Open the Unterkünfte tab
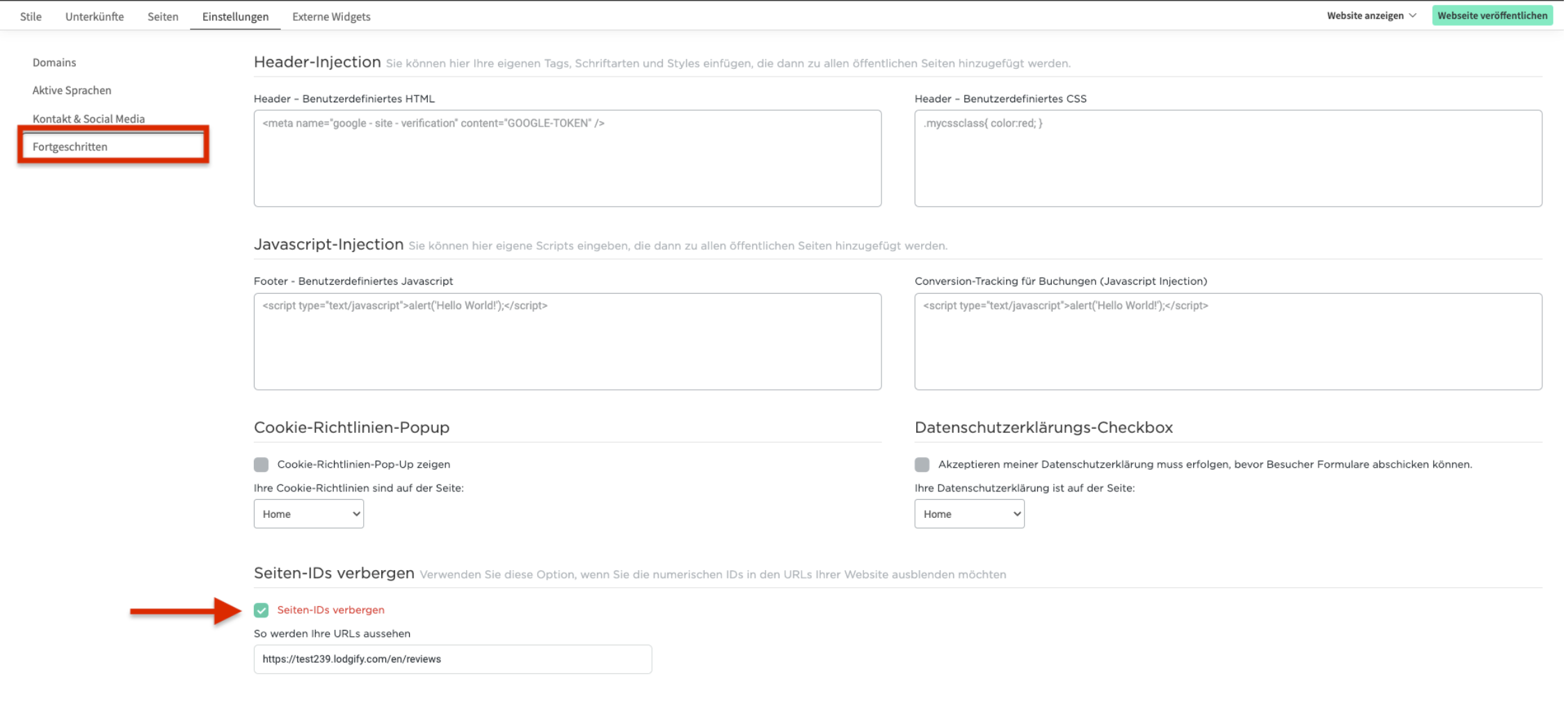This screenshot has width=1568, height=703. point(95,16)
